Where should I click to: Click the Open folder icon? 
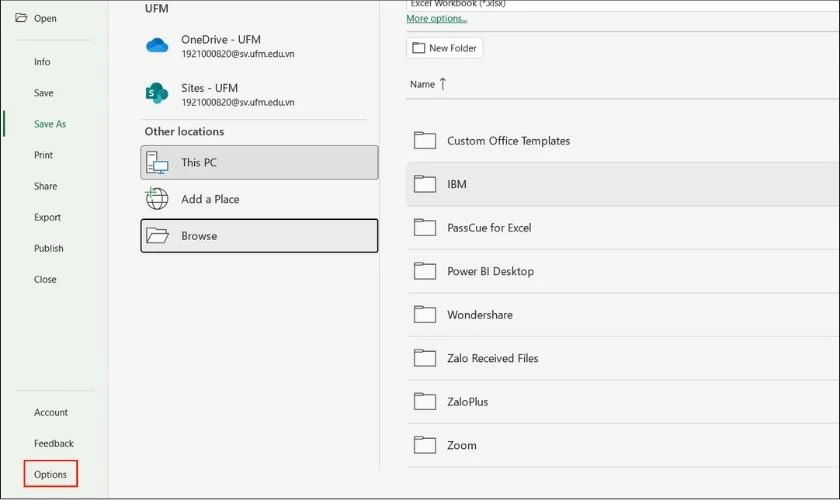pyautogui.click(x=21, y=18)
